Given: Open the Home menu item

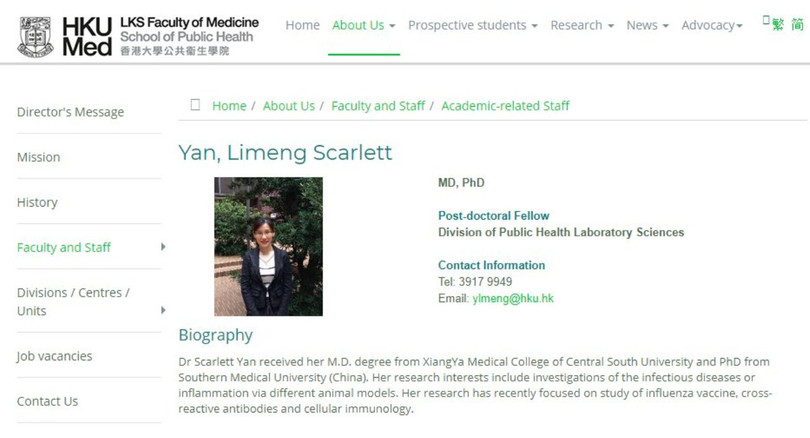Looking at the screenshot, I should pyautogui.click(x=302, y=25).
